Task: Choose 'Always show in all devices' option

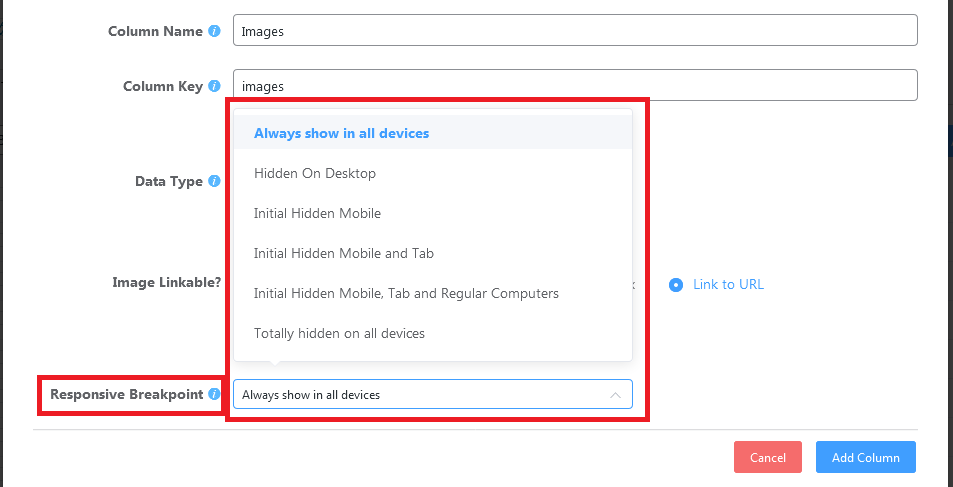Action: 341,133
